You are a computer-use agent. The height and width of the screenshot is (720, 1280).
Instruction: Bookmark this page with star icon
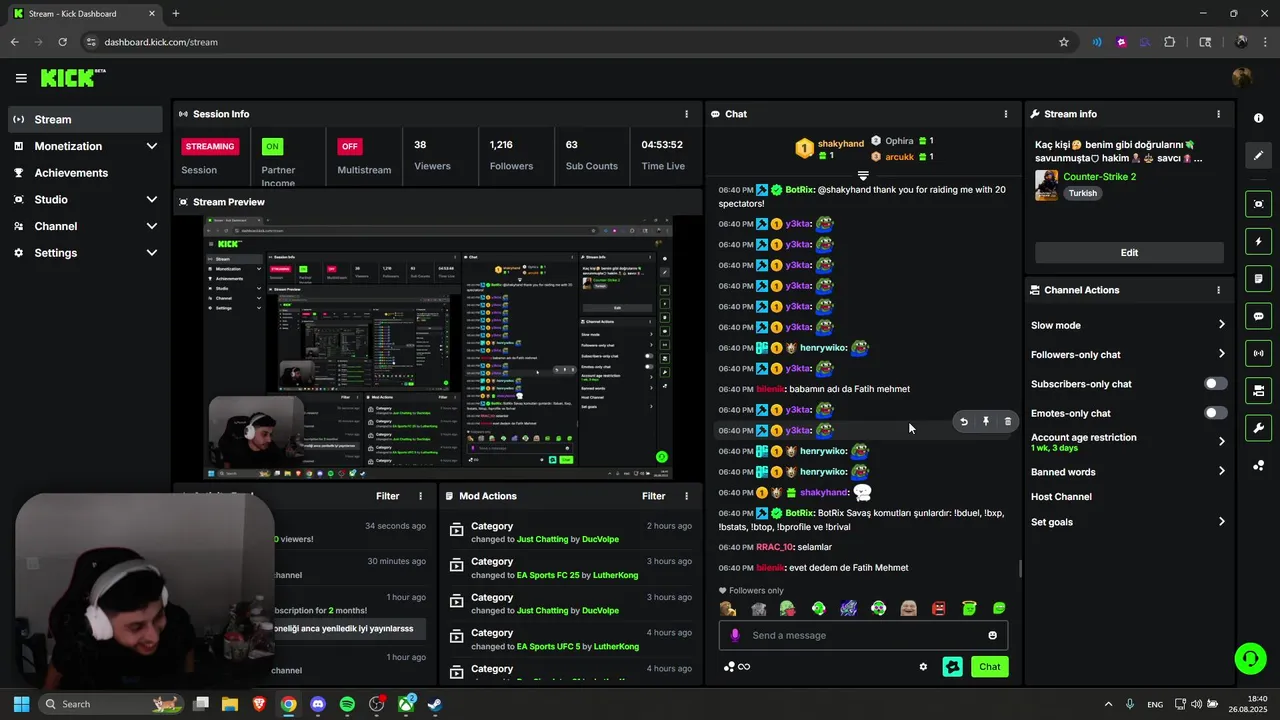tap(1064, 42)
